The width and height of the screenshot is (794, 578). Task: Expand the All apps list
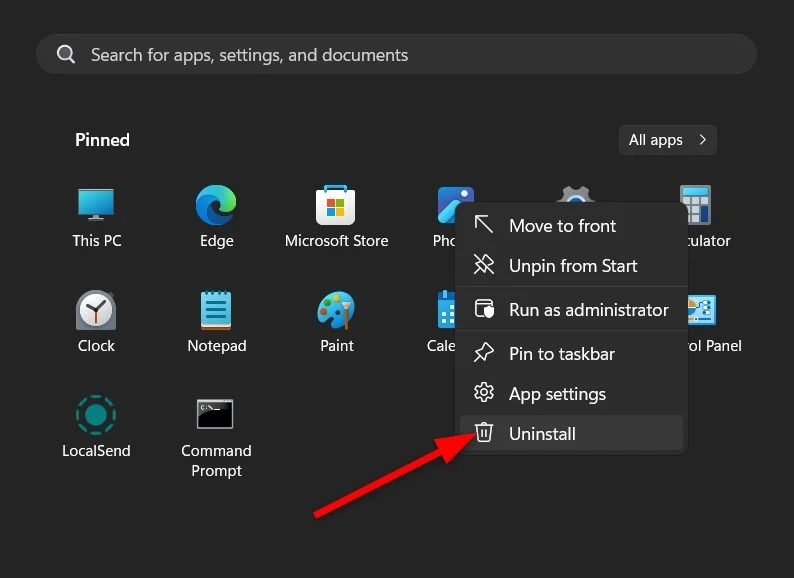667,140
